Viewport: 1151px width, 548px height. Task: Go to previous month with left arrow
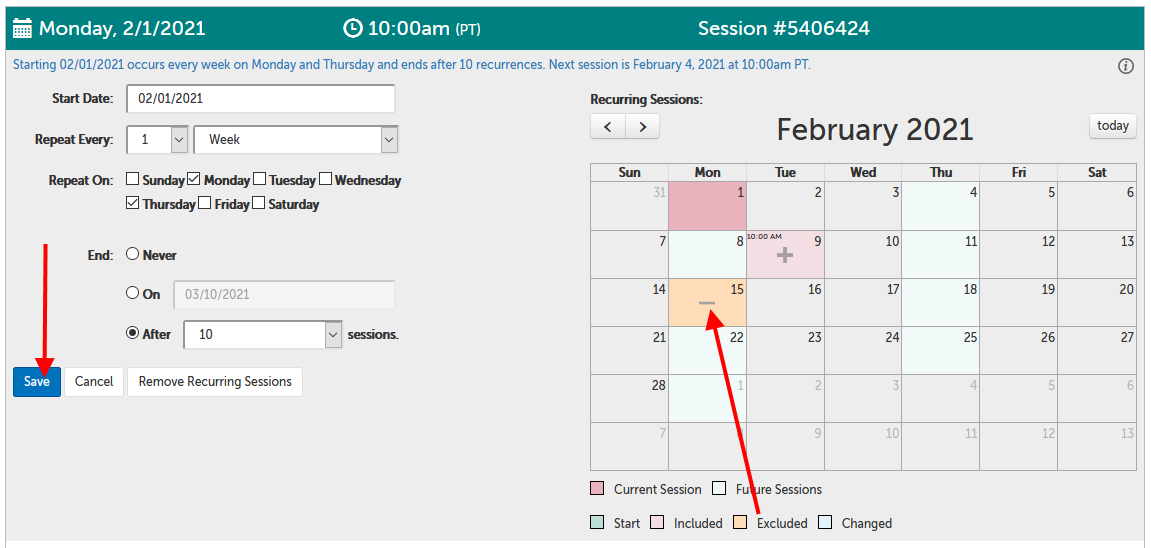tap(608, 127)
